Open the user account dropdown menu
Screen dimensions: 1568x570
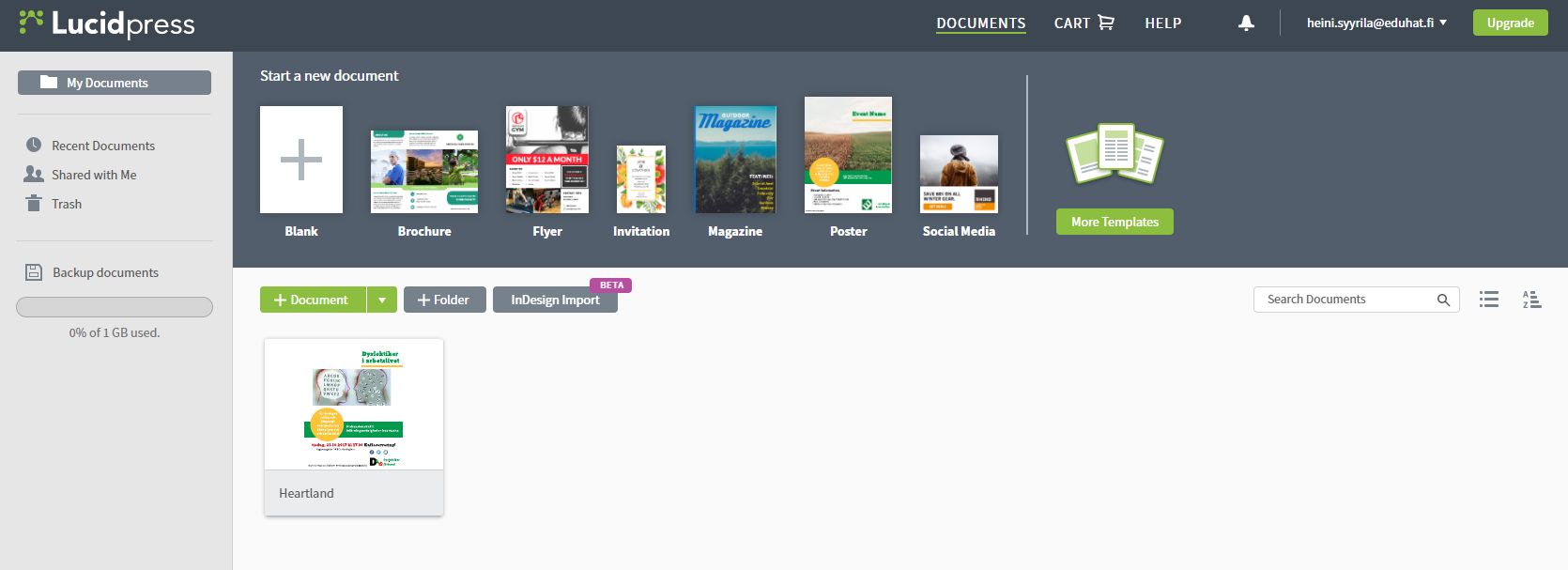[1376, 23]
